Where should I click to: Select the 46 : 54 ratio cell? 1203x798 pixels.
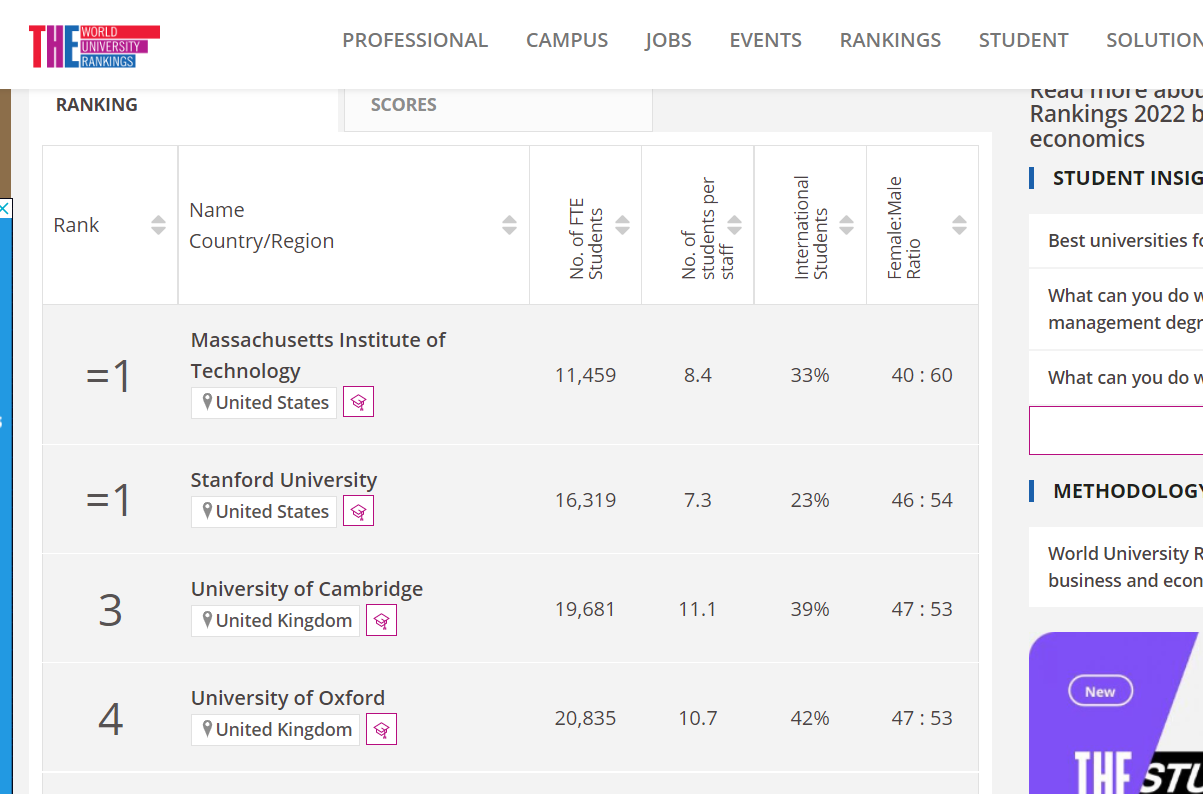[922, 500]
